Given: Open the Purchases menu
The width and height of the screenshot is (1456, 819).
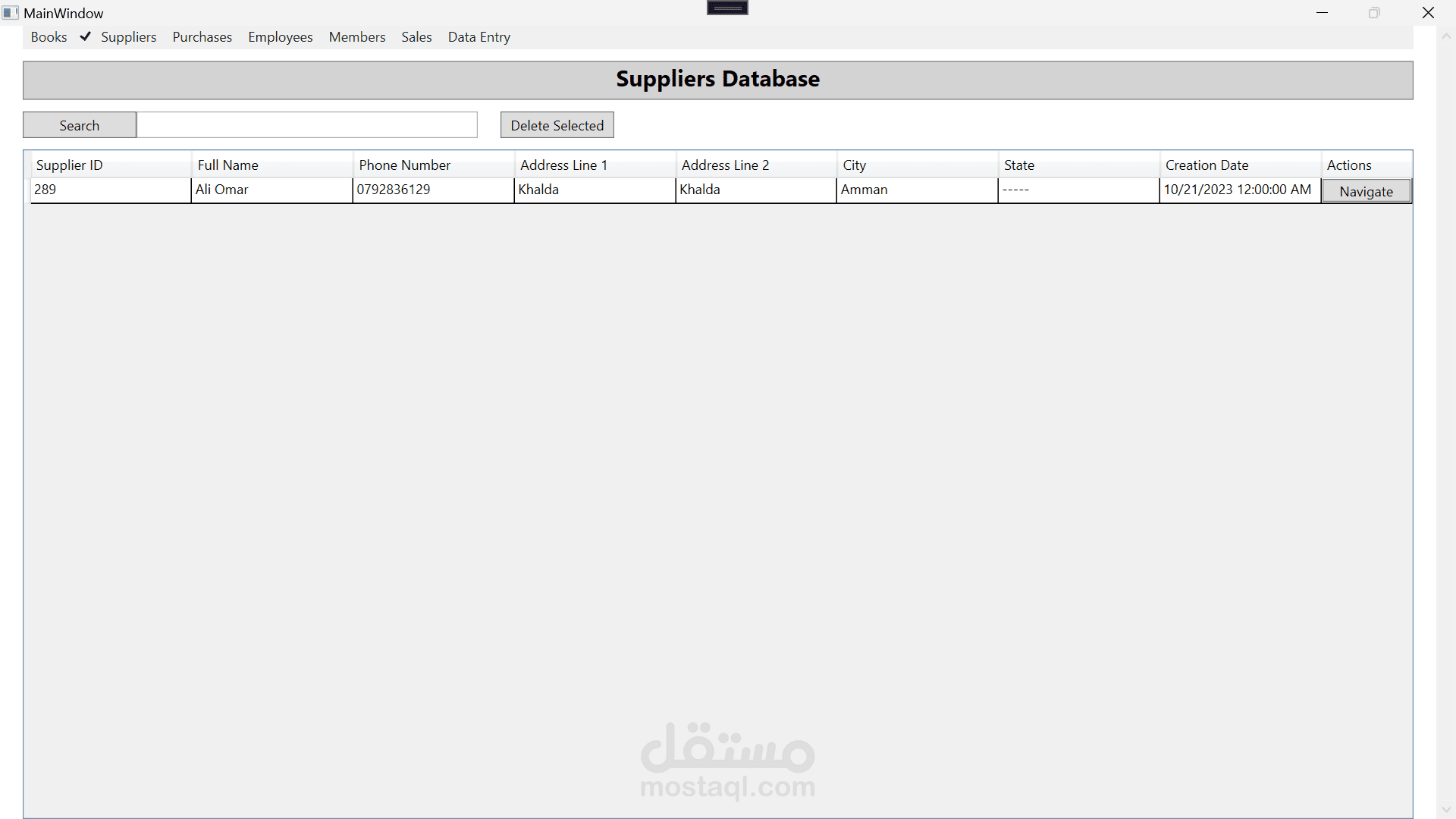Looking at the screenshot, I should [202, 37].
